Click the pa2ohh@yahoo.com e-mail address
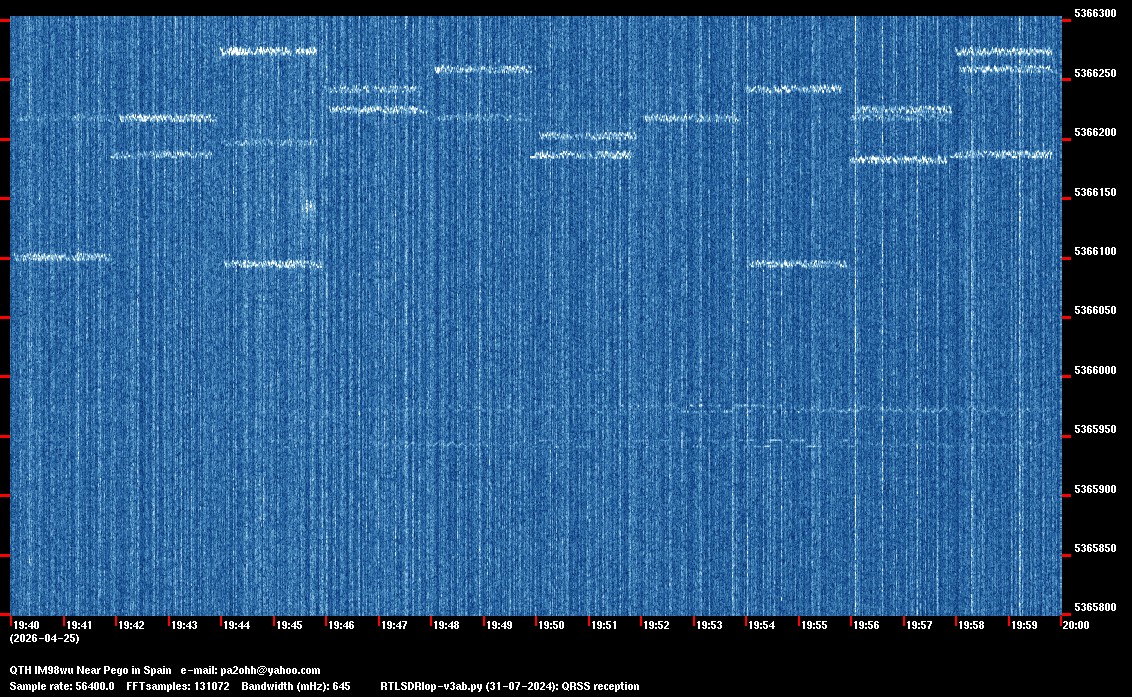The width and height of the screenshot is (1132, 697). (270, 670)
